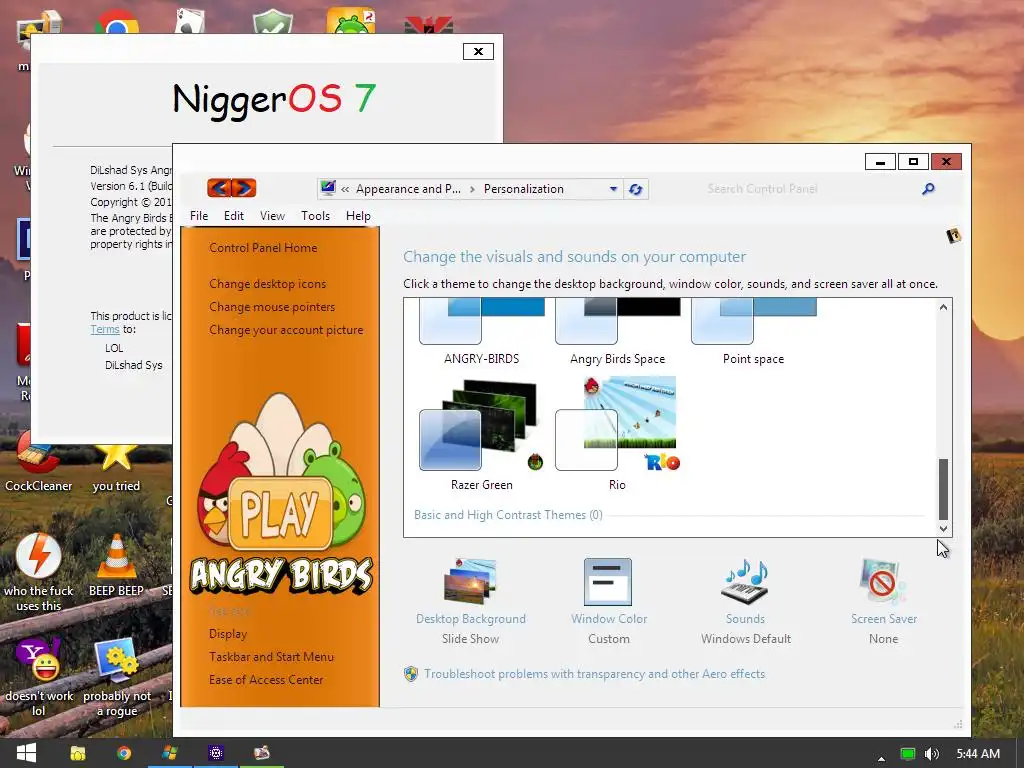Click the 'Personalization' breadcrumb
This screenshot has width=1024, height=768.
tap(524, 189)
